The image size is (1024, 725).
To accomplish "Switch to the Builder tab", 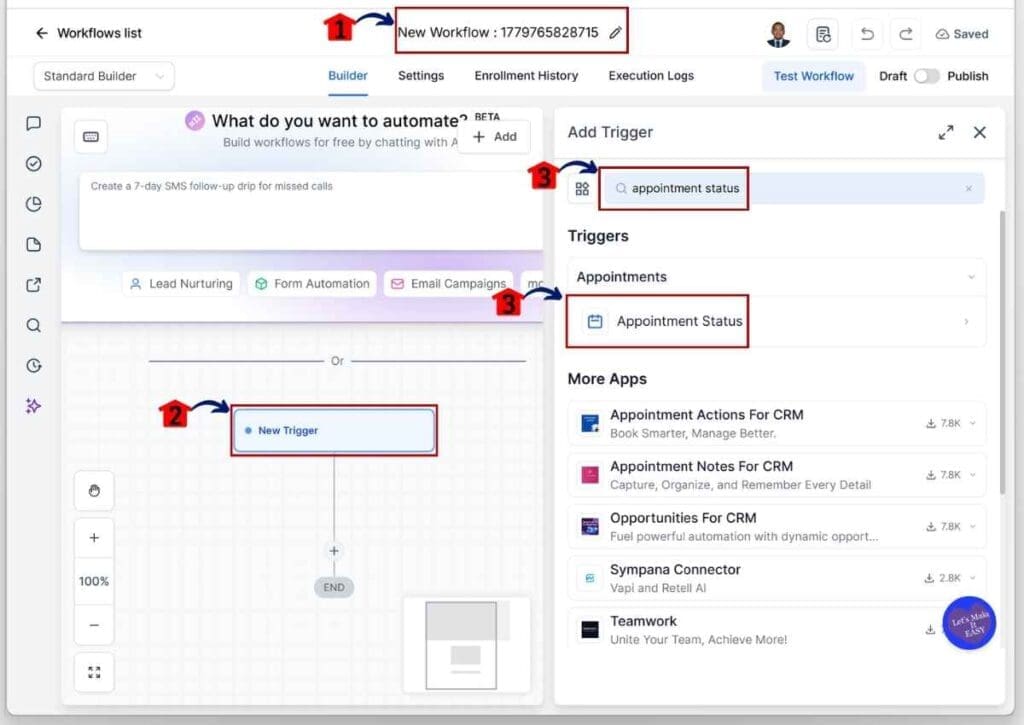I will pyautogui.click(x=347, y=76).
